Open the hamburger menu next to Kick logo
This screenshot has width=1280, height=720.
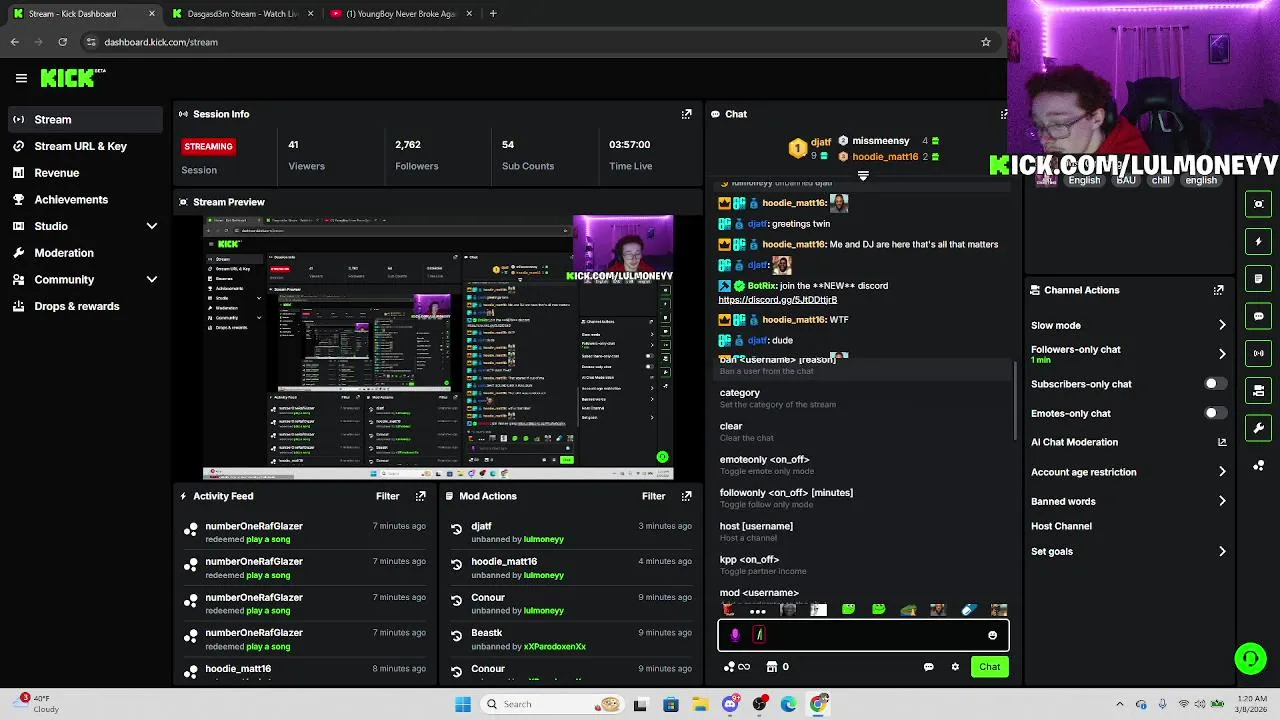(x=21, y=78)
